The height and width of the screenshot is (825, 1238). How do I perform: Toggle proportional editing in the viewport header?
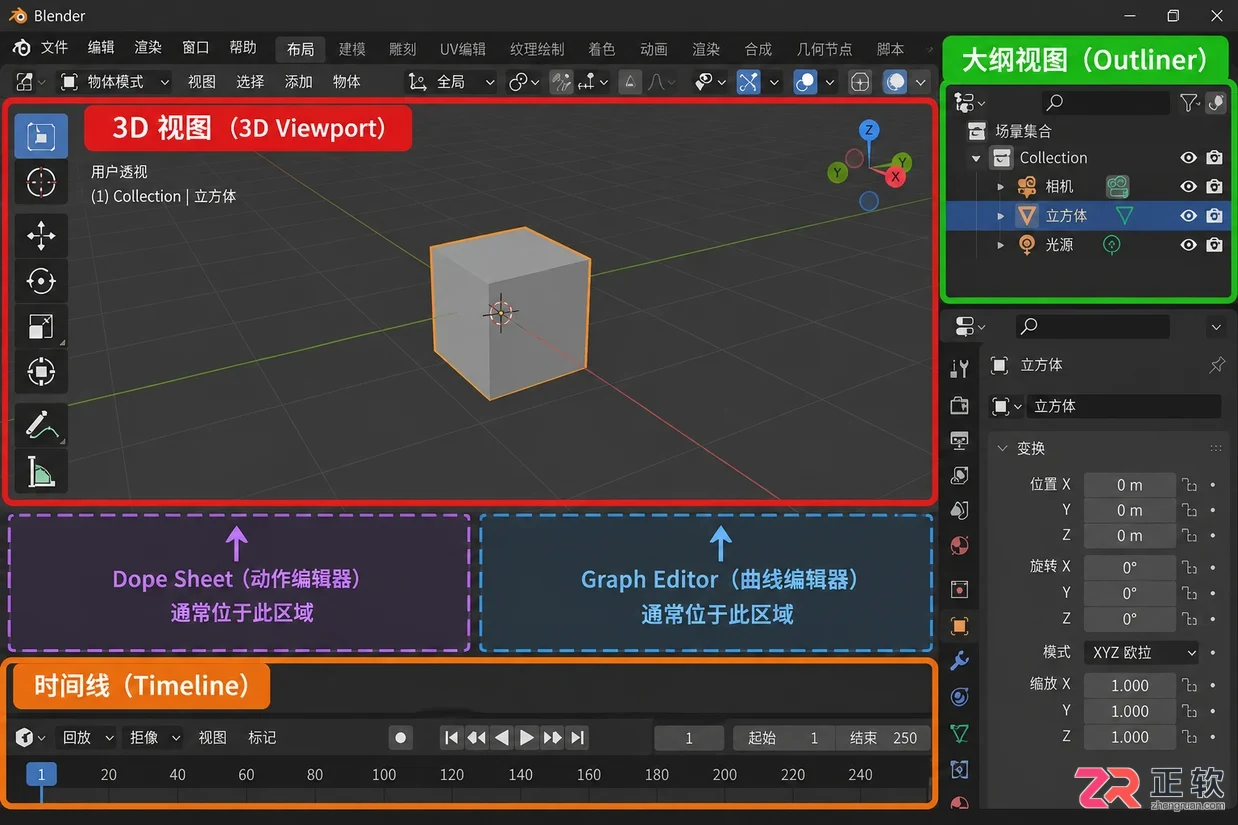tap(630, 82)
